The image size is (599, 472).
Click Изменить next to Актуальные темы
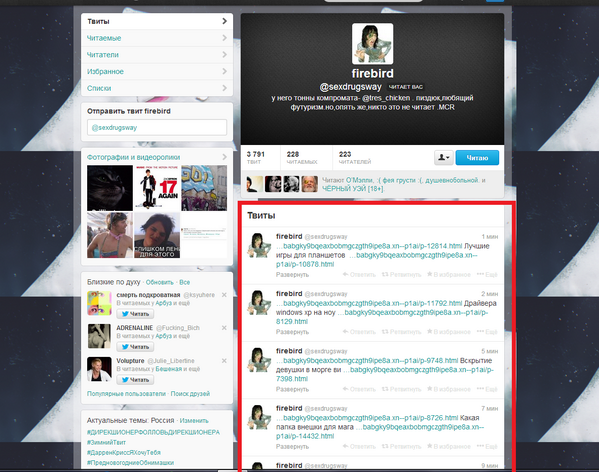pyautogui.click(x=194, y=420)
